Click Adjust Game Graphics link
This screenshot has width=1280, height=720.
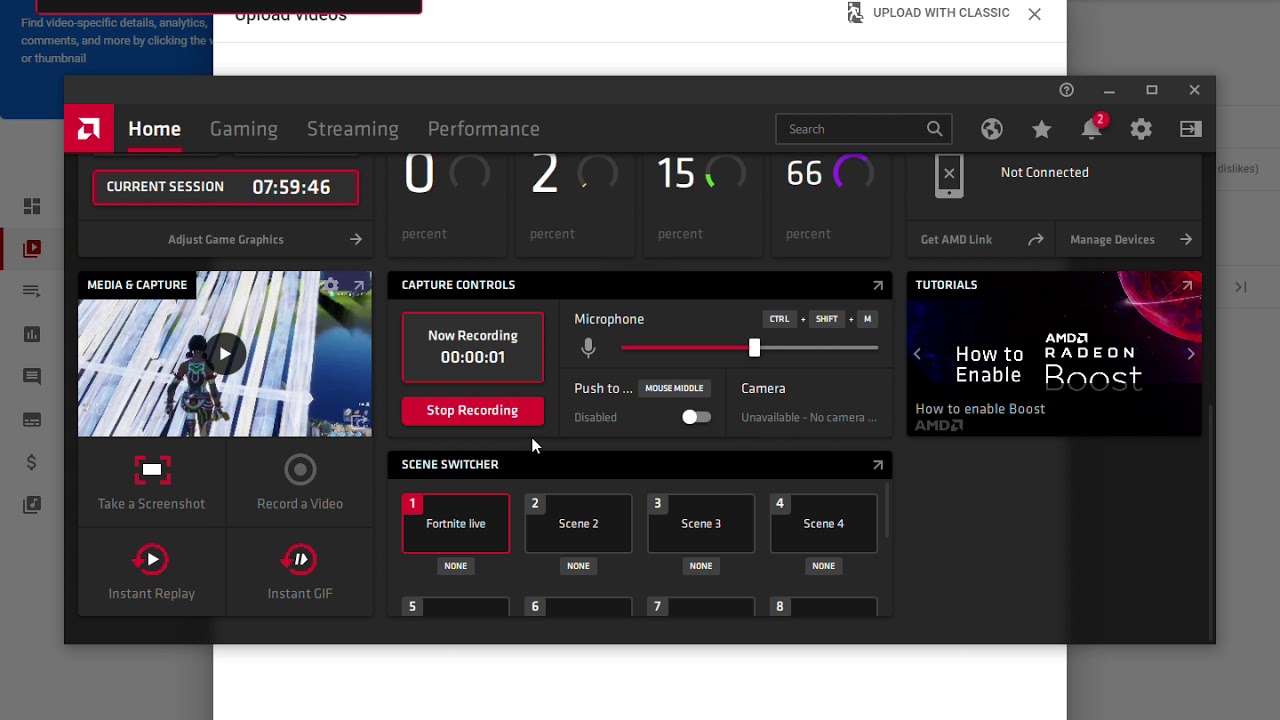pyautogui.click(x=226, y=239)
